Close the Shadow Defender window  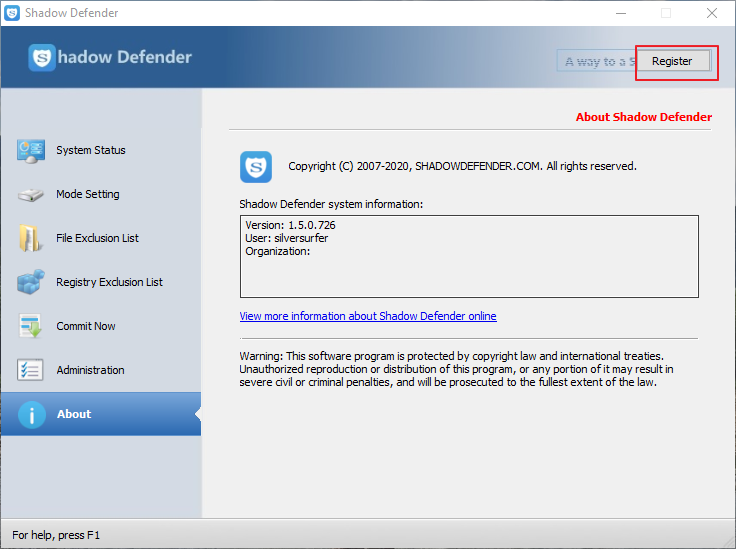point(712,13)
